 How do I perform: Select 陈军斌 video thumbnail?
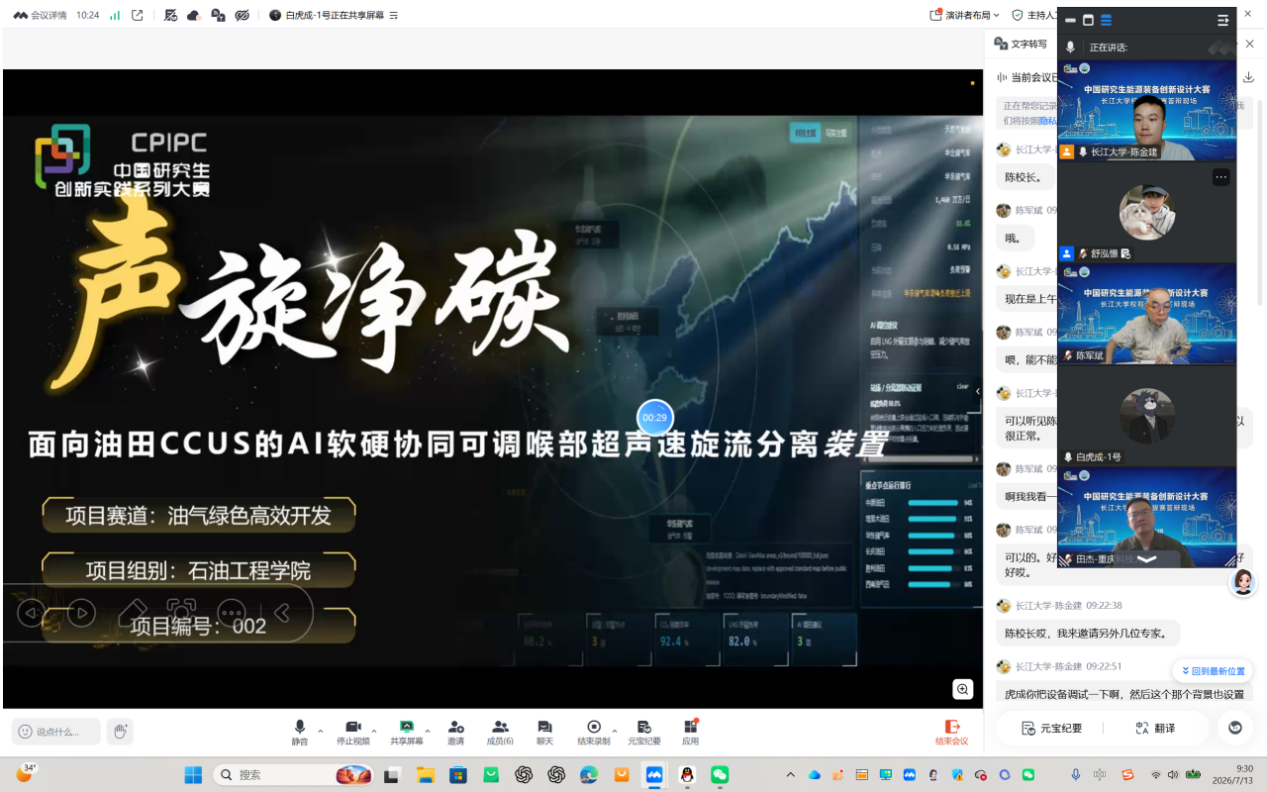(x=1147, y=313)
